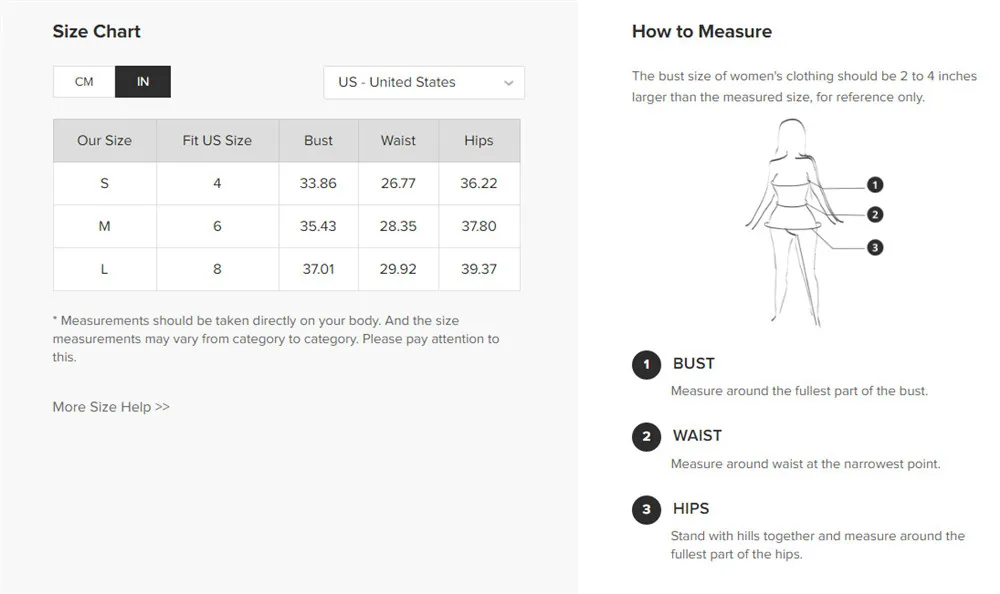Select the M size row cell
1000x594 pixels.
(x=105, y=226)
